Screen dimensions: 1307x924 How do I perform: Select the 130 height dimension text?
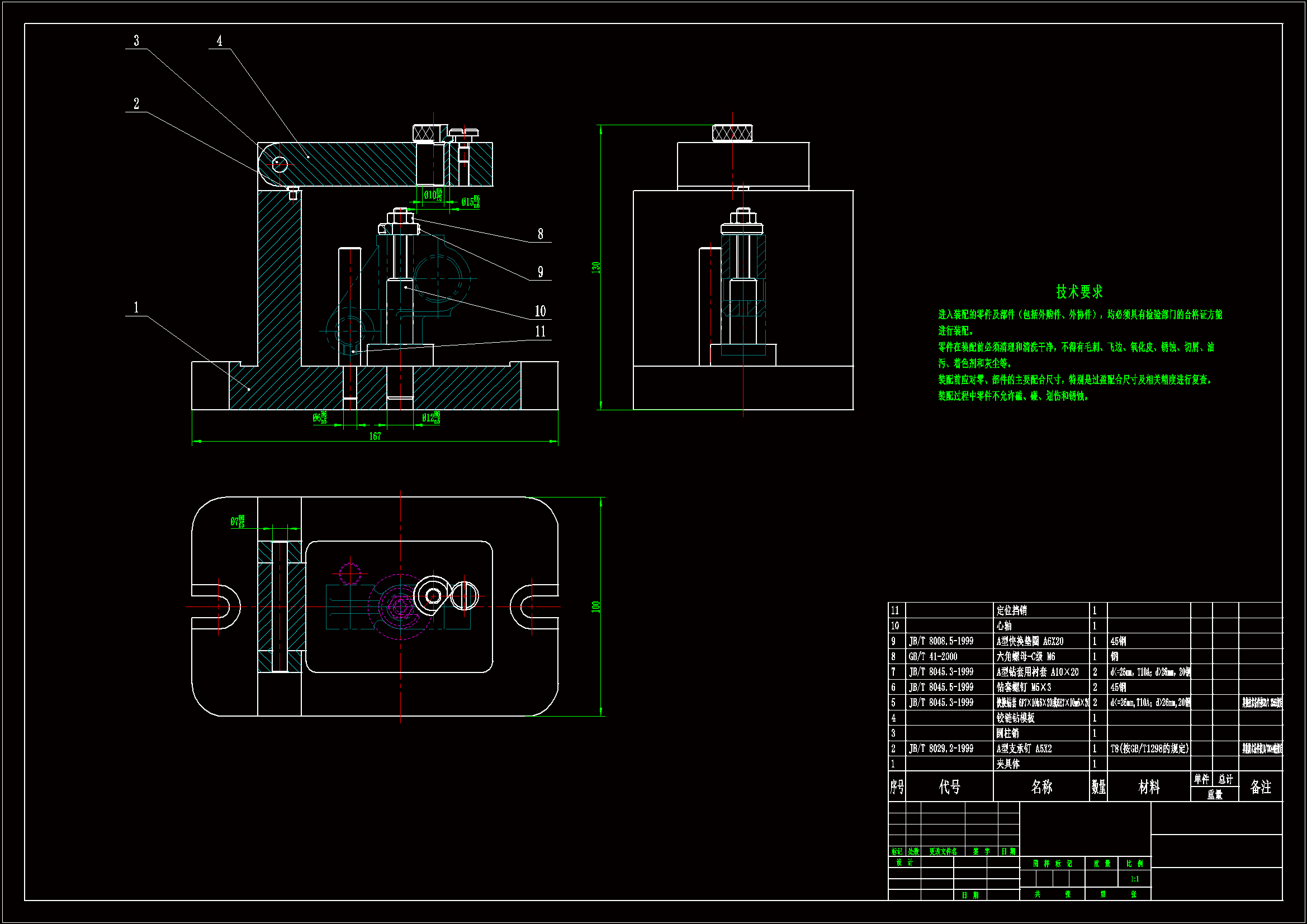coord(596,267)
